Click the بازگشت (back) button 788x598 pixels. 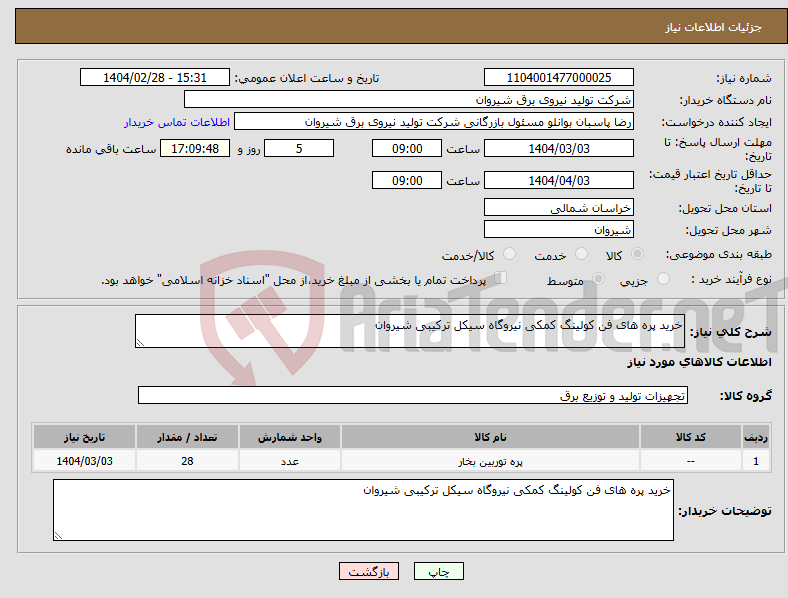point(369,571)
